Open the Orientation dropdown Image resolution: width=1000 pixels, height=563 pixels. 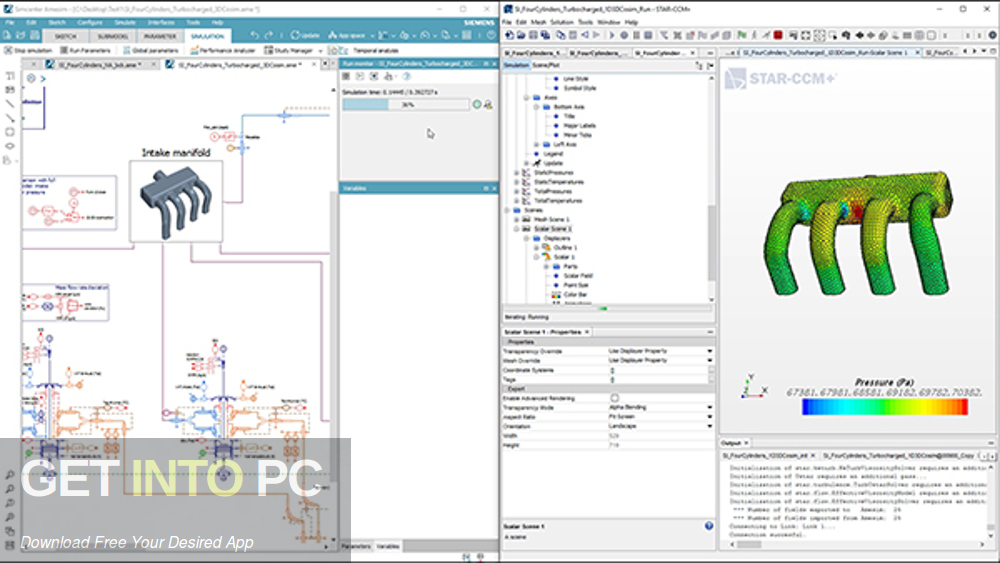(x=709, y=427)
